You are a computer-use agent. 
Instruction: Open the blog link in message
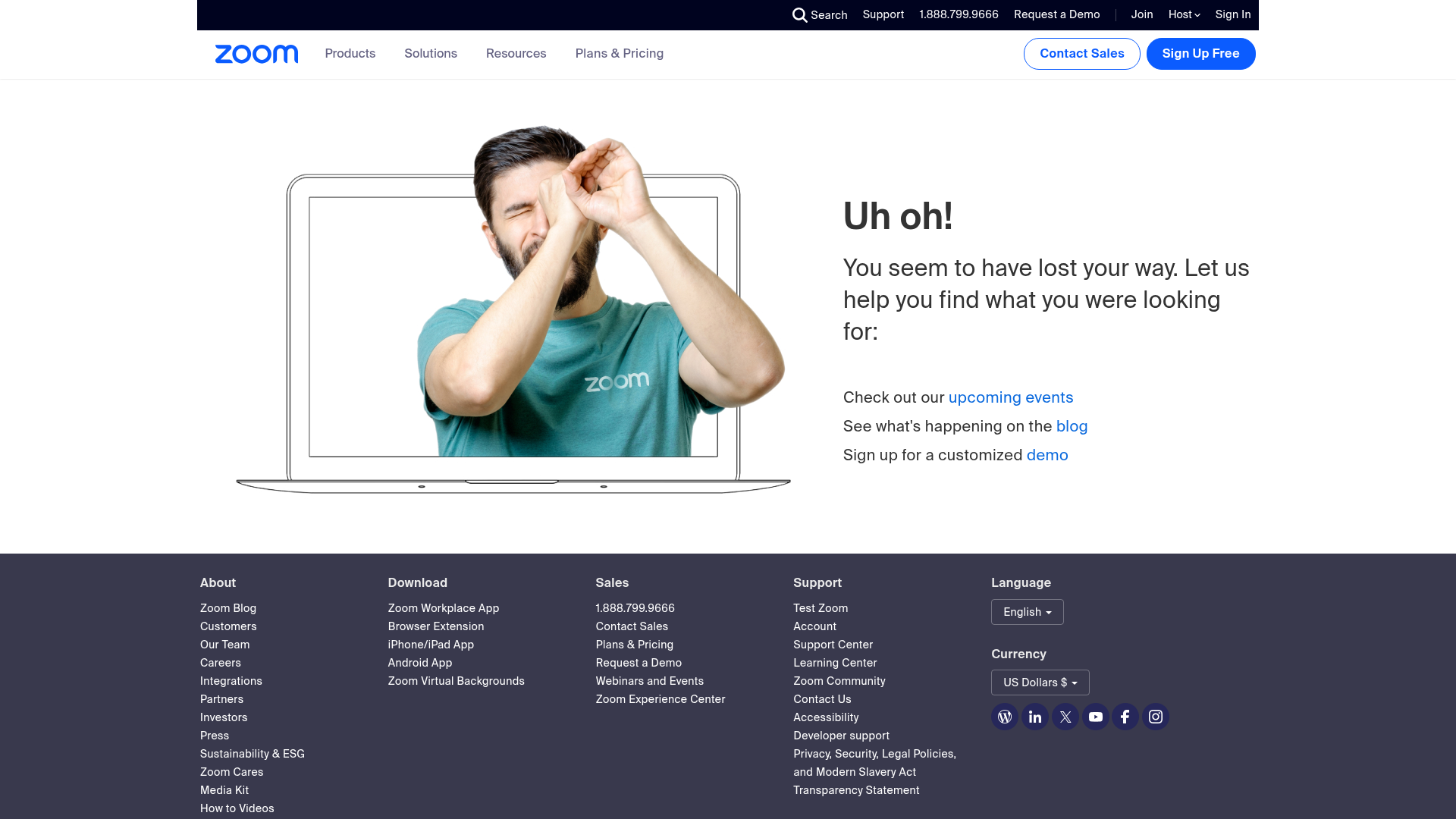[x=1072, y=426]
